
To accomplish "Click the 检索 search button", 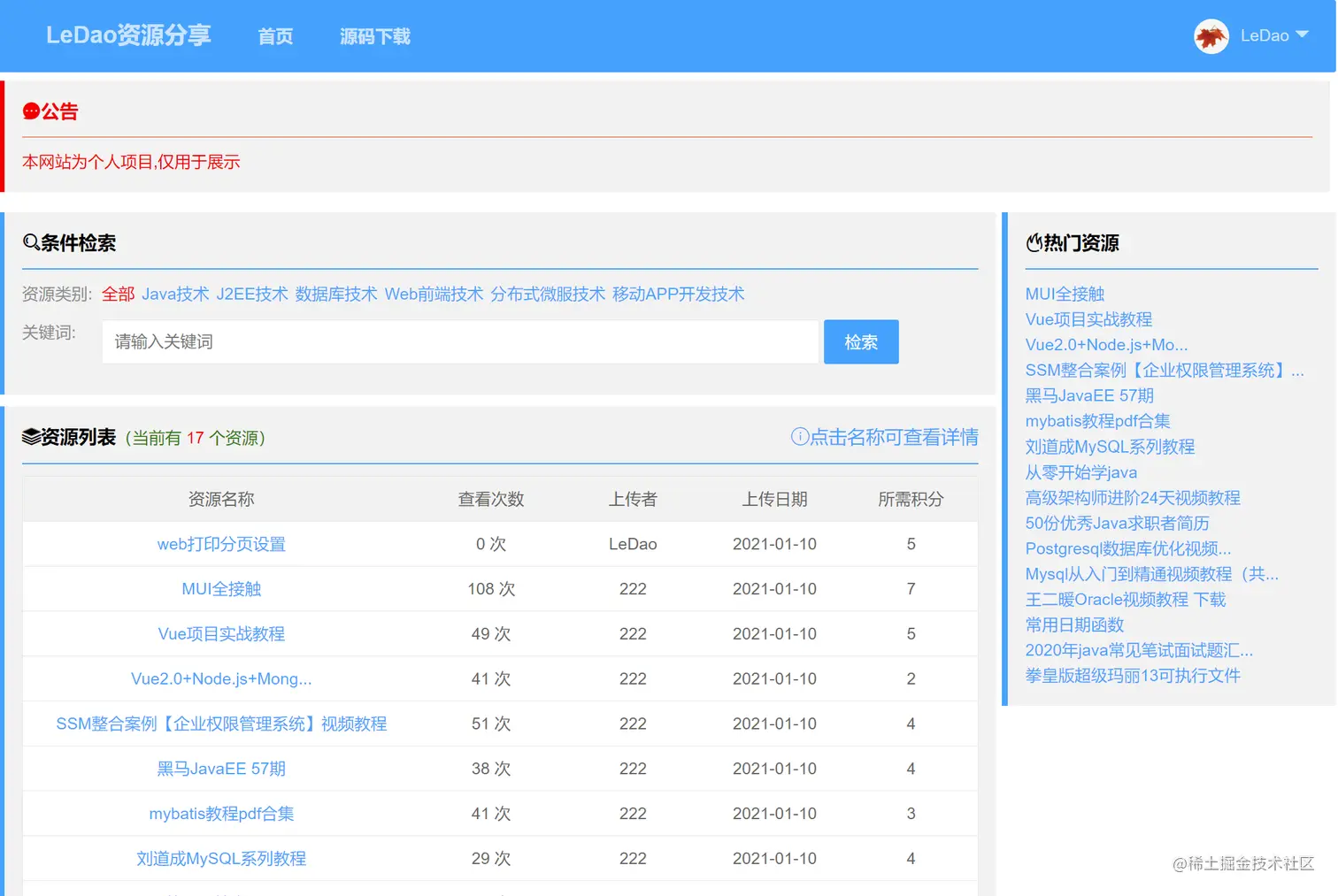I will [x=861, y=341].
